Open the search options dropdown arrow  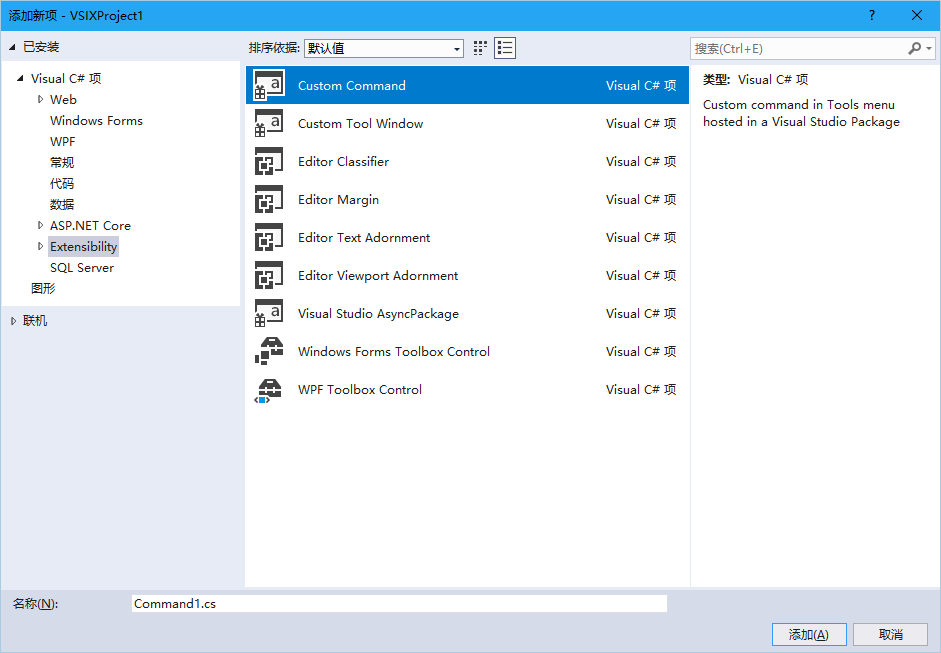point(929,48)
